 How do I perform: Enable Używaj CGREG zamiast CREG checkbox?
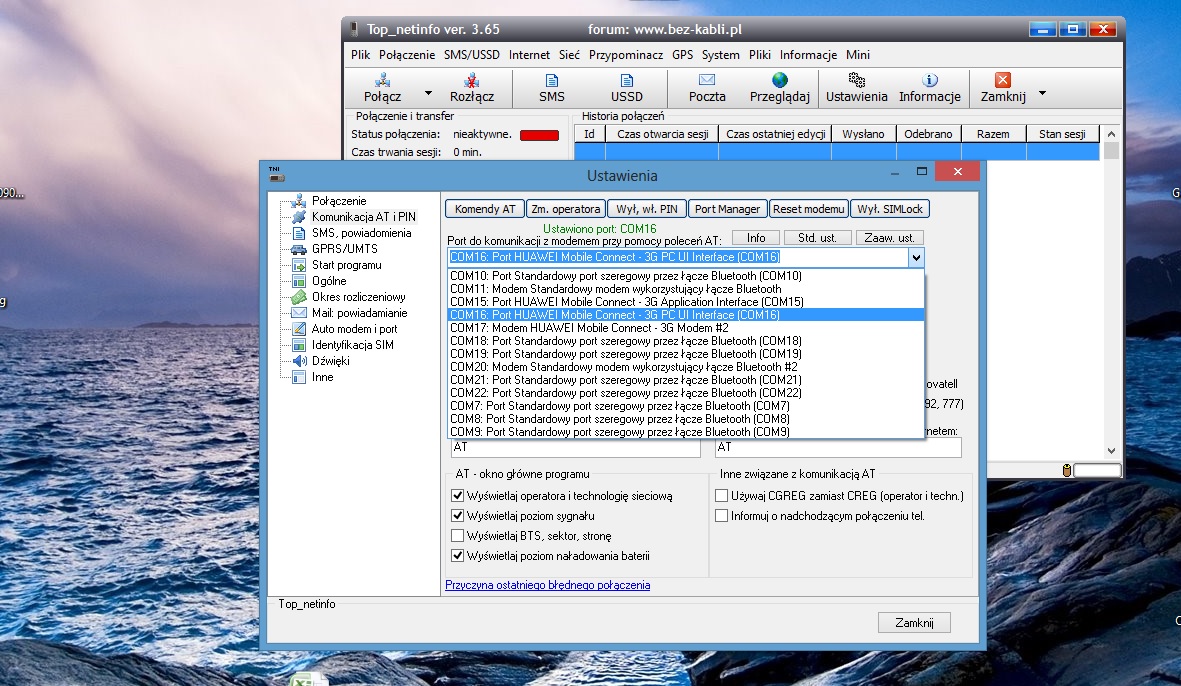pos(722,496)
